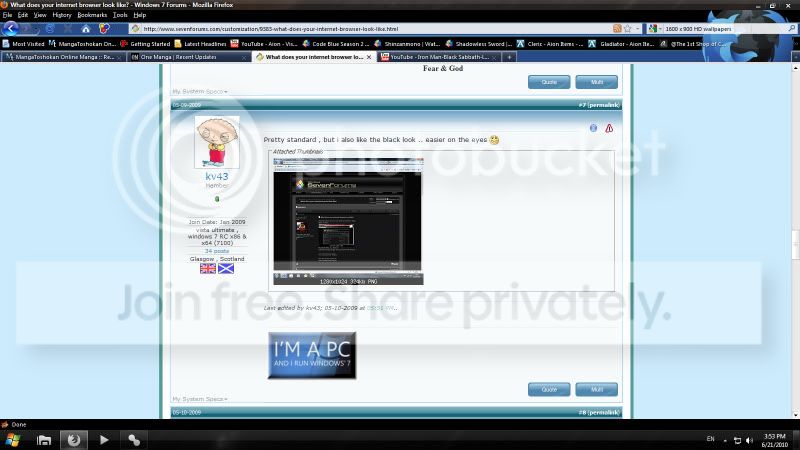Viewport: 800px width, 450px height.
Task: Open the Windows Start button
Action: click(x=12, y=440)
